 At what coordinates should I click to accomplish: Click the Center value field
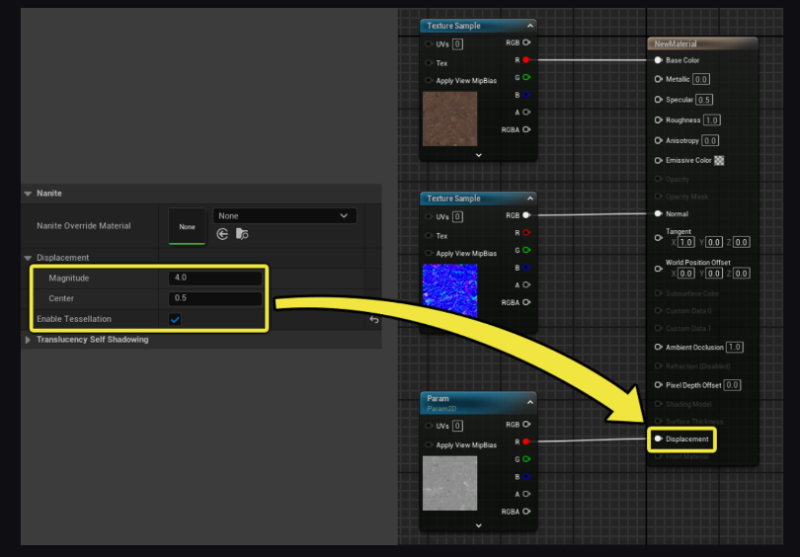click(x=215, y=298)
